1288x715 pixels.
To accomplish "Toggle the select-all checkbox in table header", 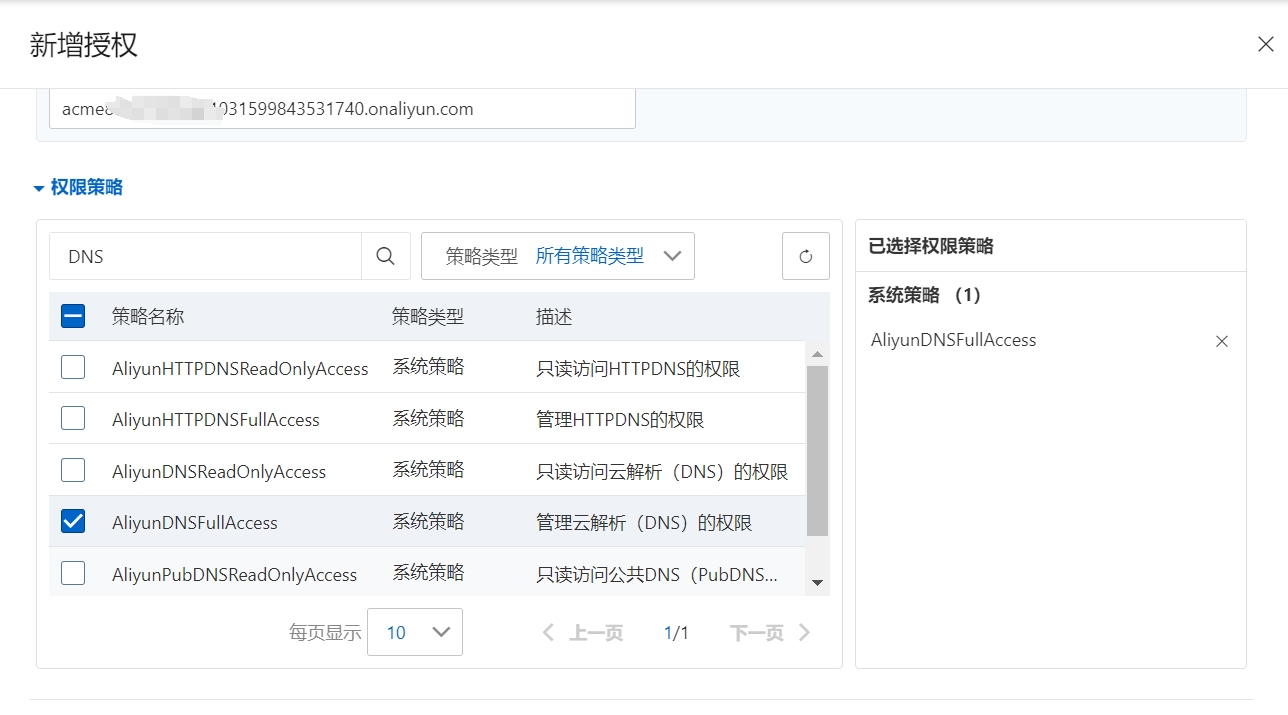I will click(x=73, y=316).
